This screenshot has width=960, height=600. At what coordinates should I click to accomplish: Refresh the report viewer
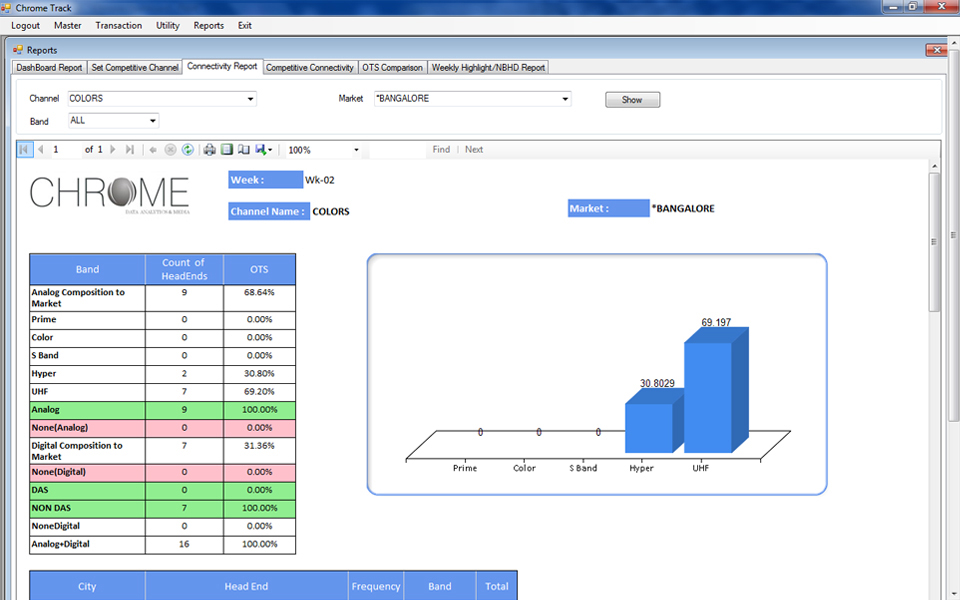pos(187,150)
